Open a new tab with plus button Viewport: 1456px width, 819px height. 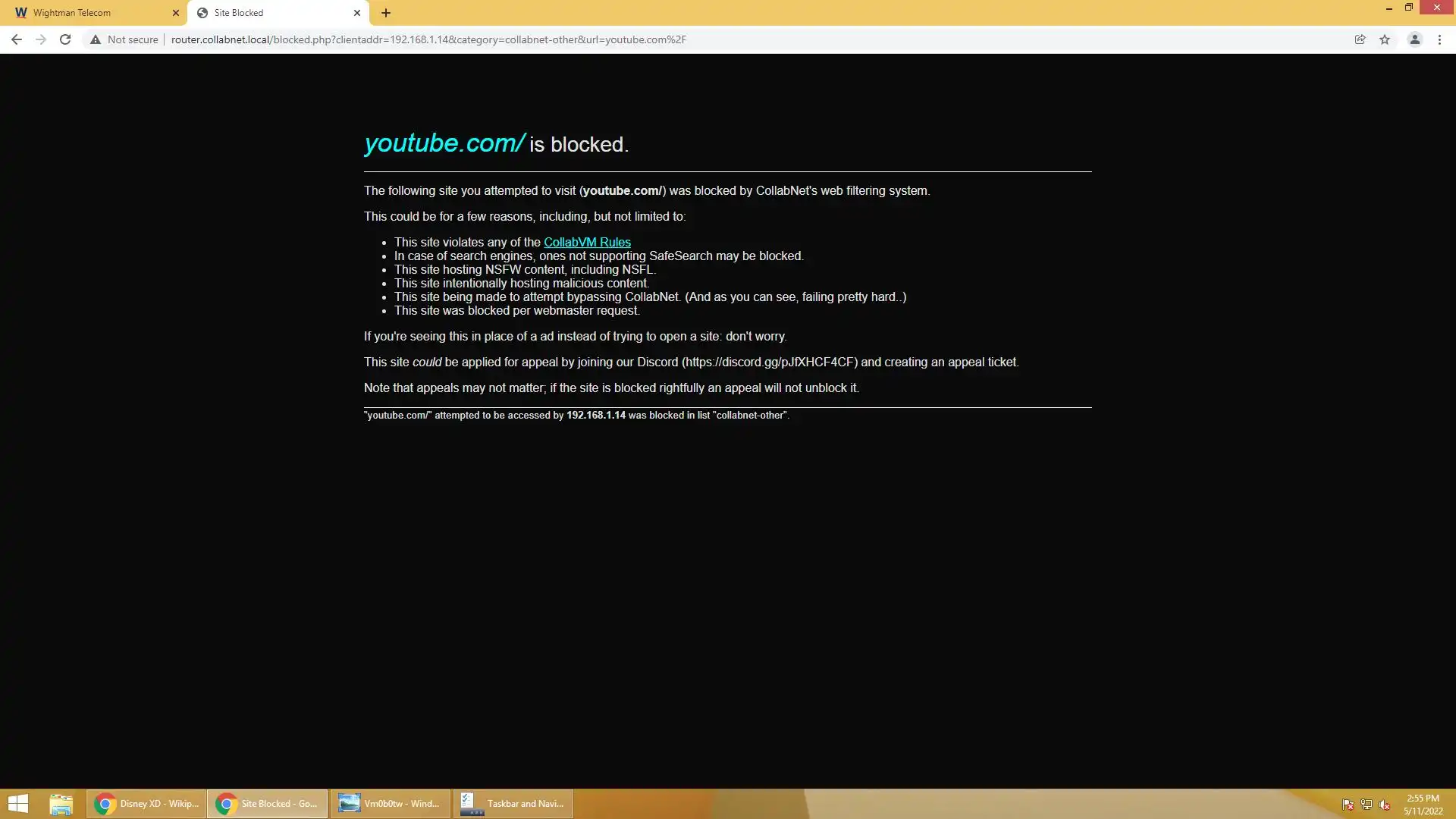tap(386, 13)
